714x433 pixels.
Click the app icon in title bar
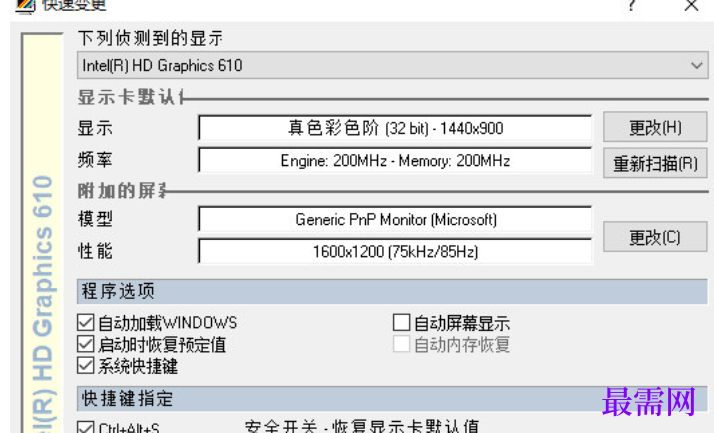25,5
